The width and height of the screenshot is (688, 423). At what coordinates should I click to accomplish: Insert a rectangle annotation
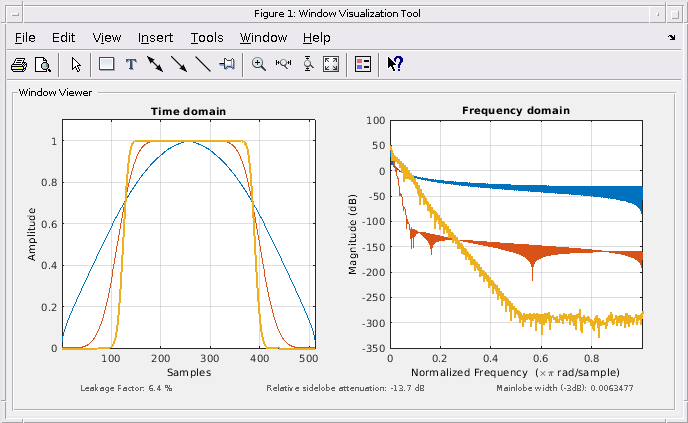107,64
